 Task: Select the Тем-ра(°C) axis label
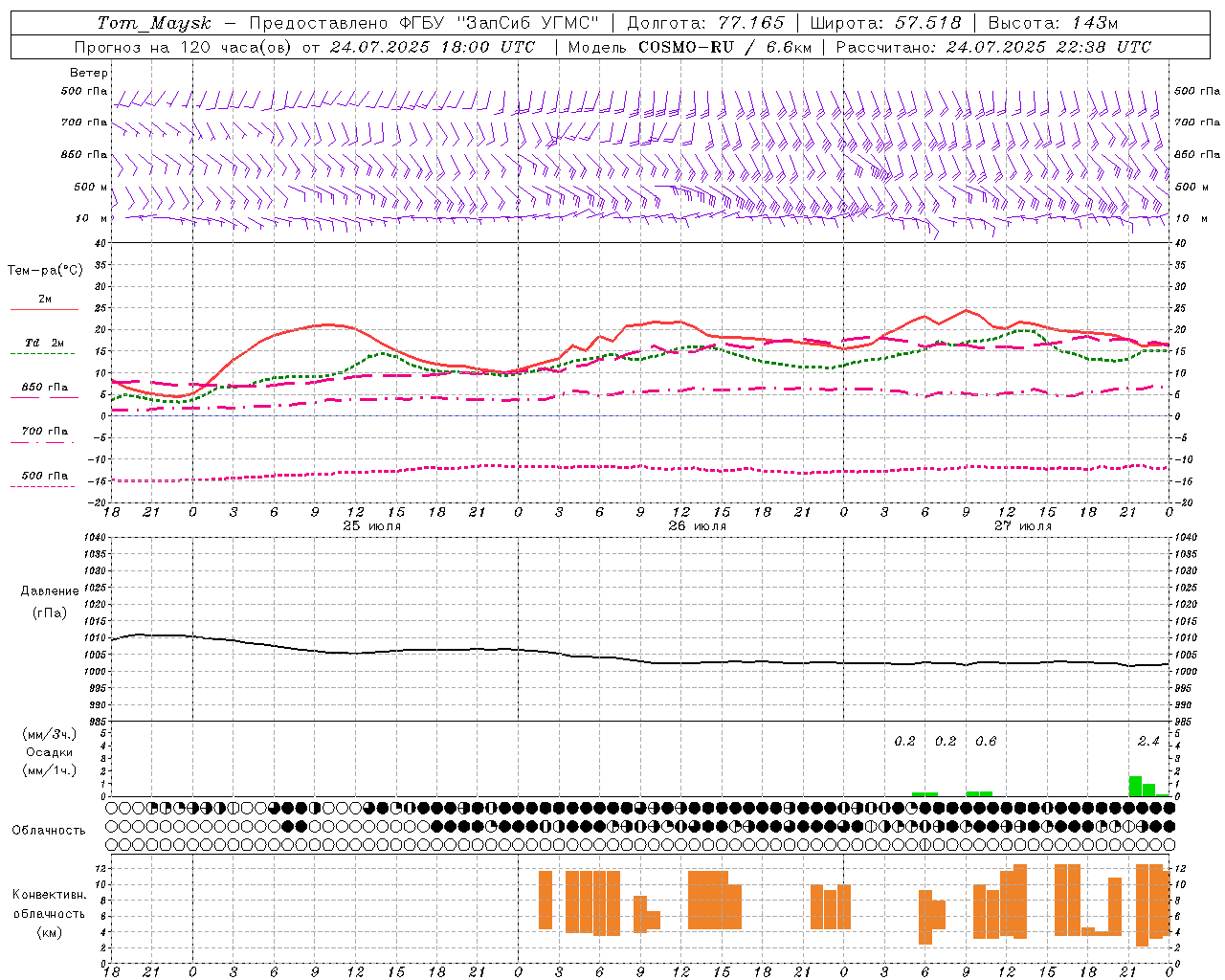[45, 271]
